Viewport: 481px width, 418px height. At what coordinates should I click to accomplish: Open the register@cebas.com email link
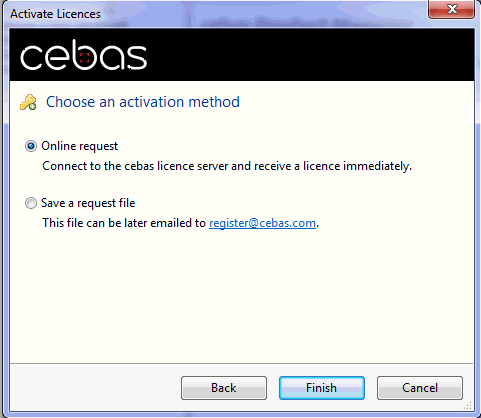pyautogui.click(x=262, y=223)
